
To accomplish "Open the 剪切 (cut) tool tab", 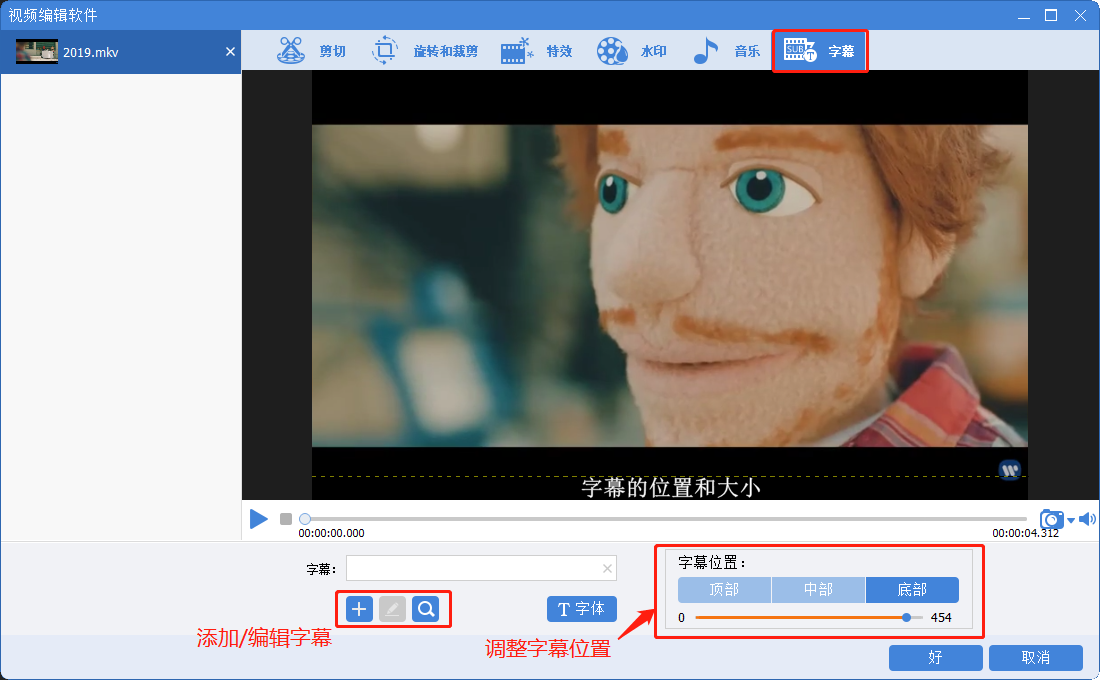I will tap(311, 51).
